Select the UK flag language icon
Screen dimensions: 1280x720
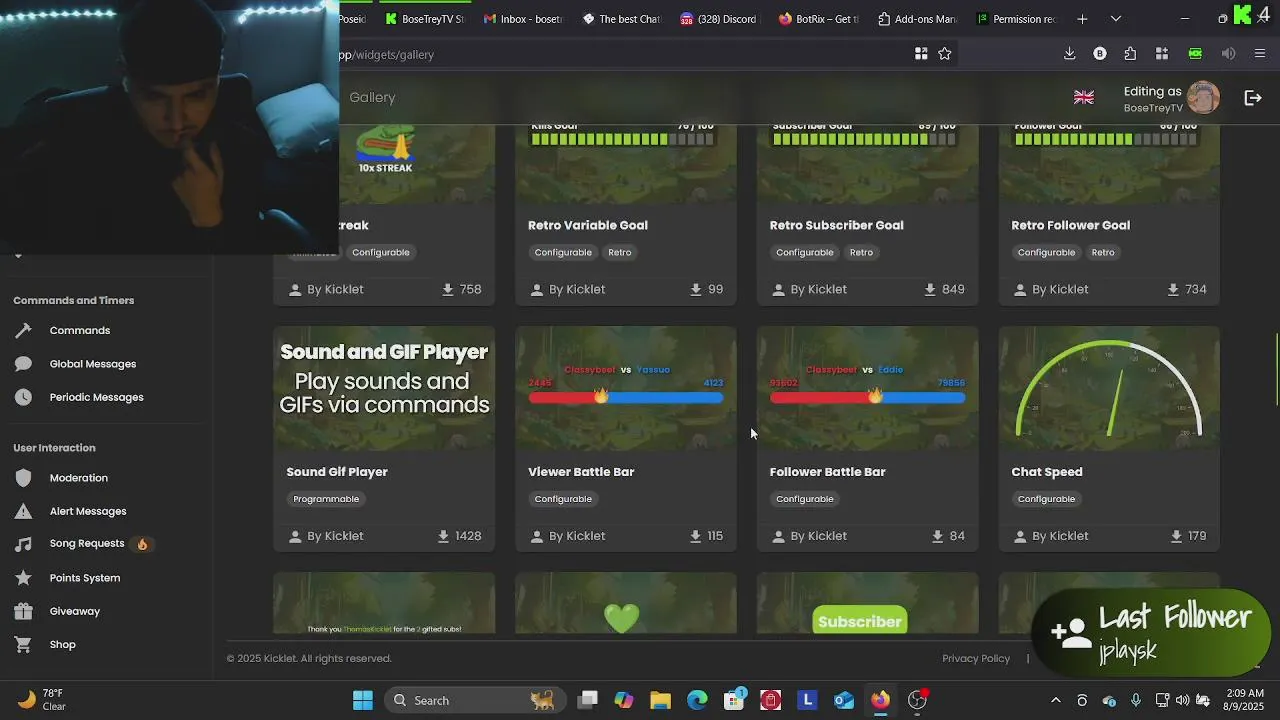tap(1084, 97)
